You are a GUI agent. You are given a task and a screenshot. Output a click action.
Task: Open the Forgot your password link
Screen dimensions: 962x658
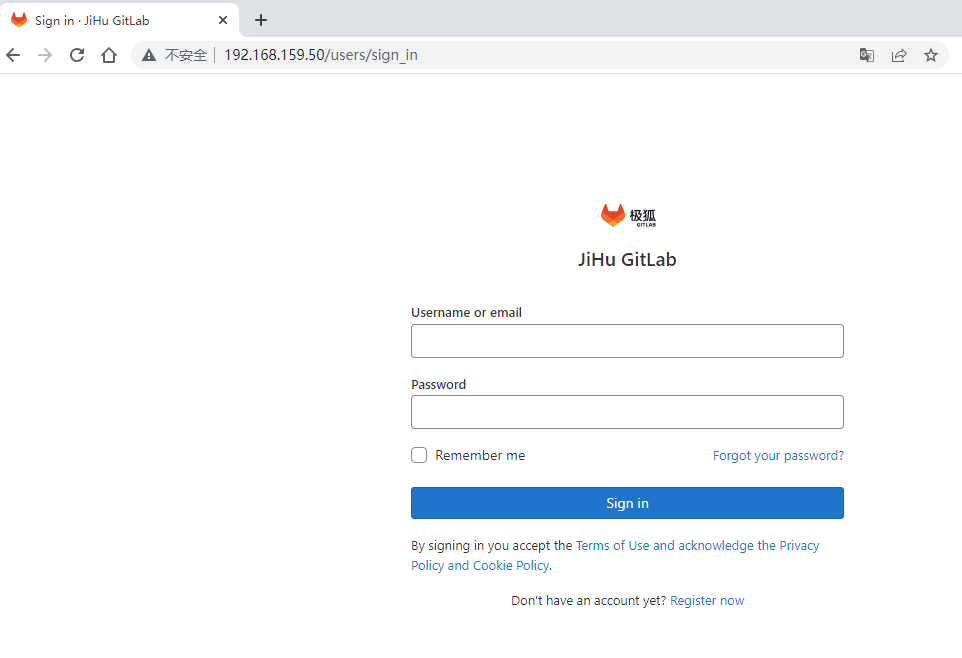778,455
